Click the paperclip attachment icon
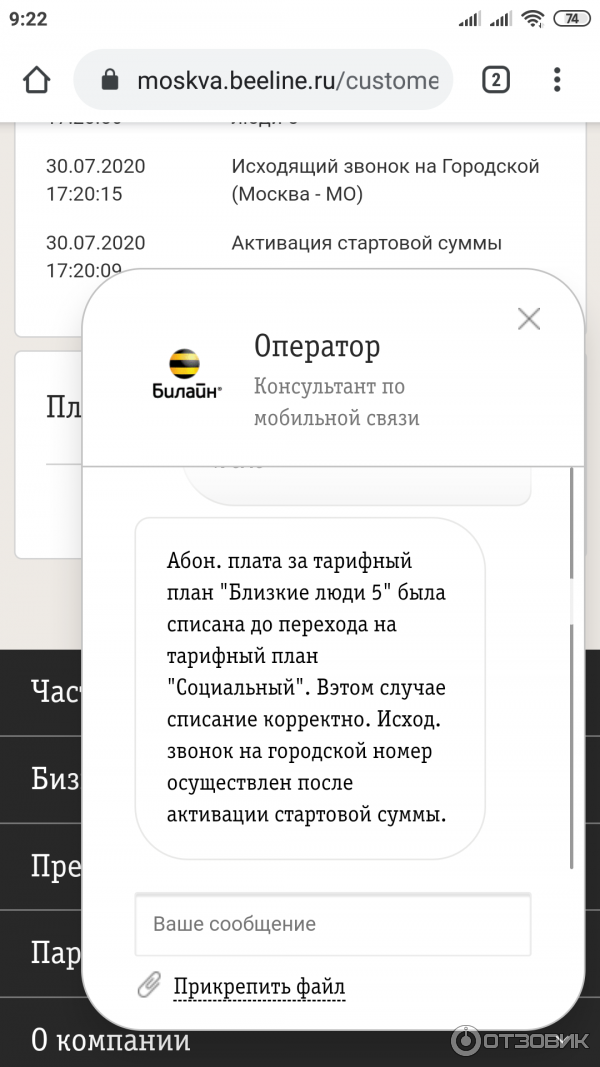This screenshot has height=1067, width=600. (149, 985)
